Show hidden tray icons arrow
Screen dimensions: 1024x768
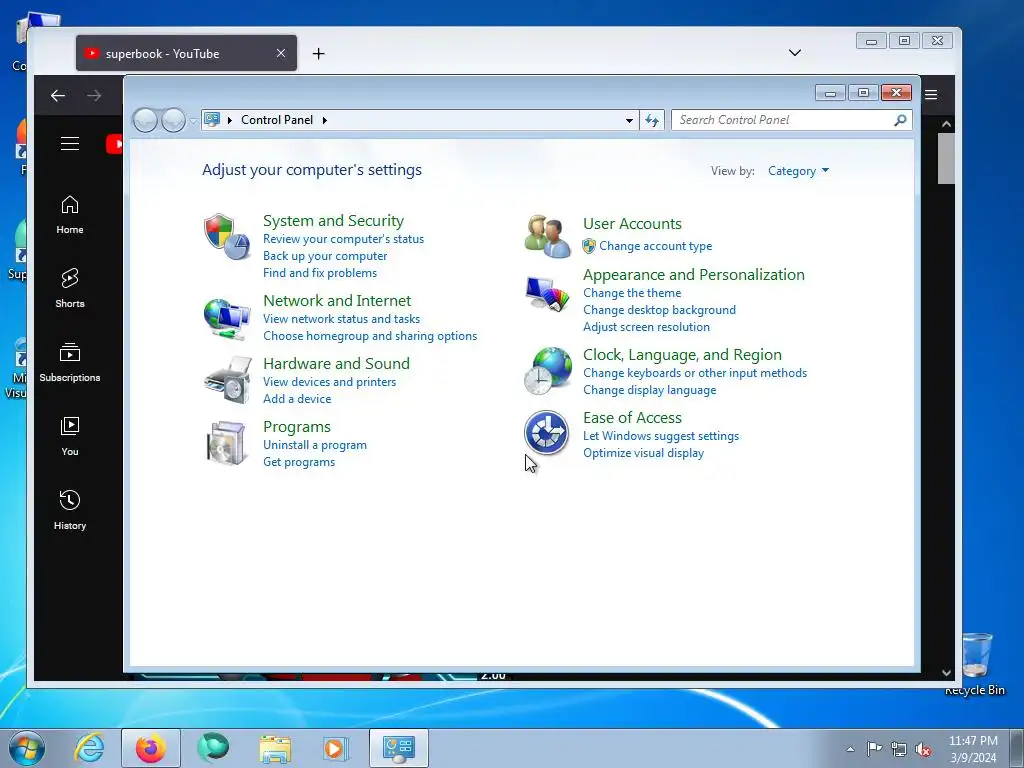(850, 749)
